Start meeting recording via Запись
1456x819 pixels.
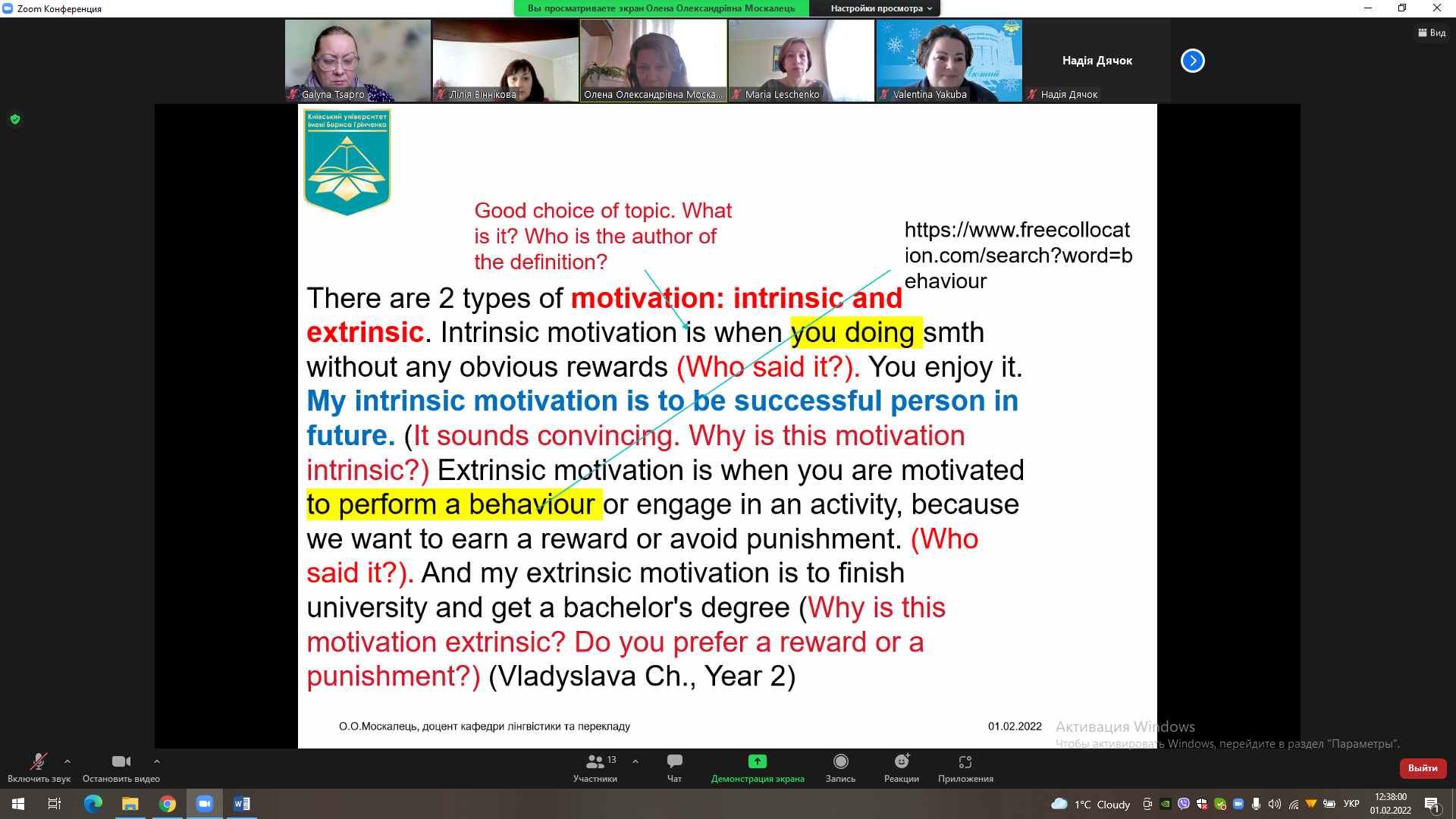(840, 762)
